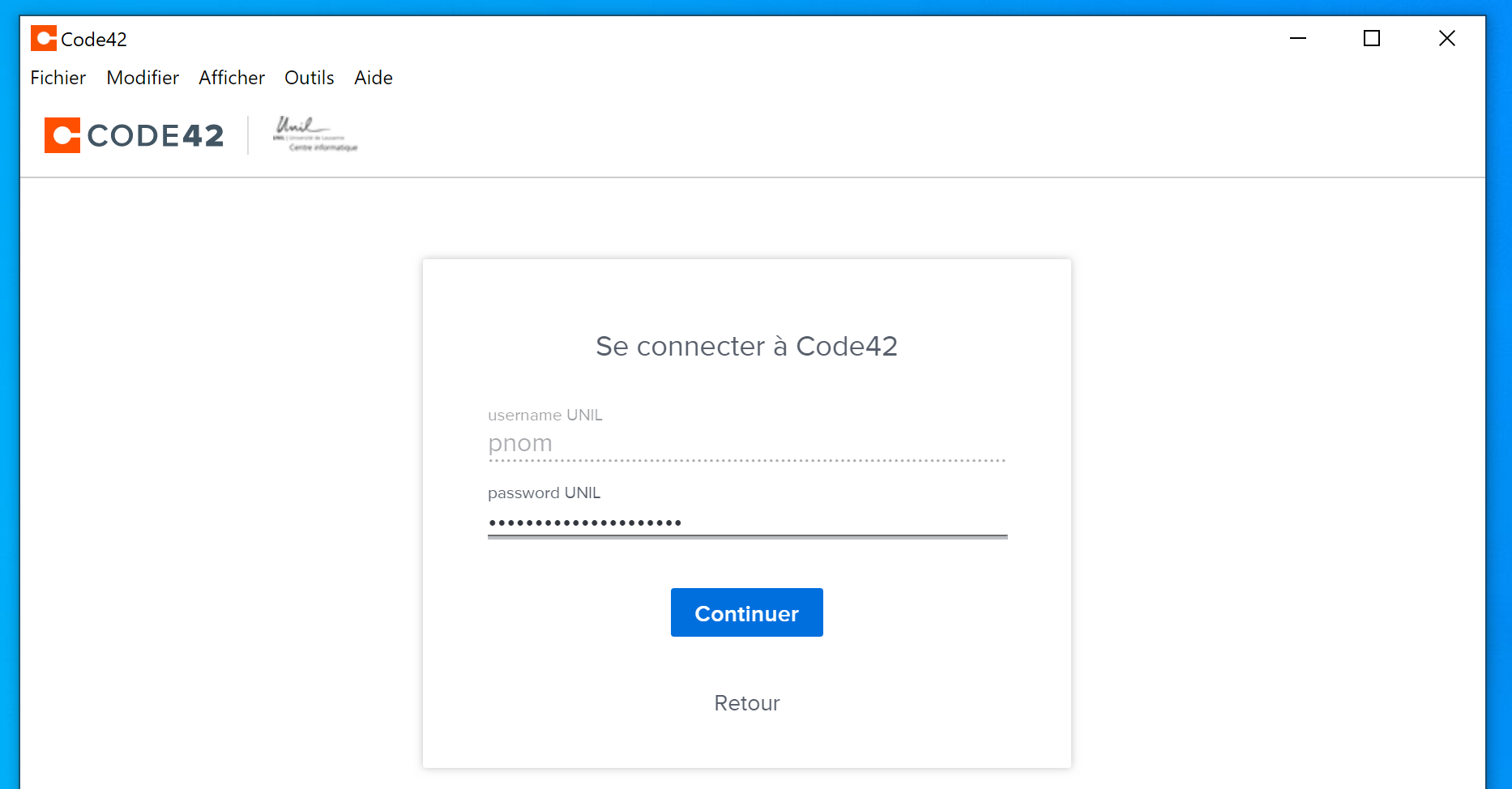Click the UNIL Centre informatique logo

tap(315, 134)
